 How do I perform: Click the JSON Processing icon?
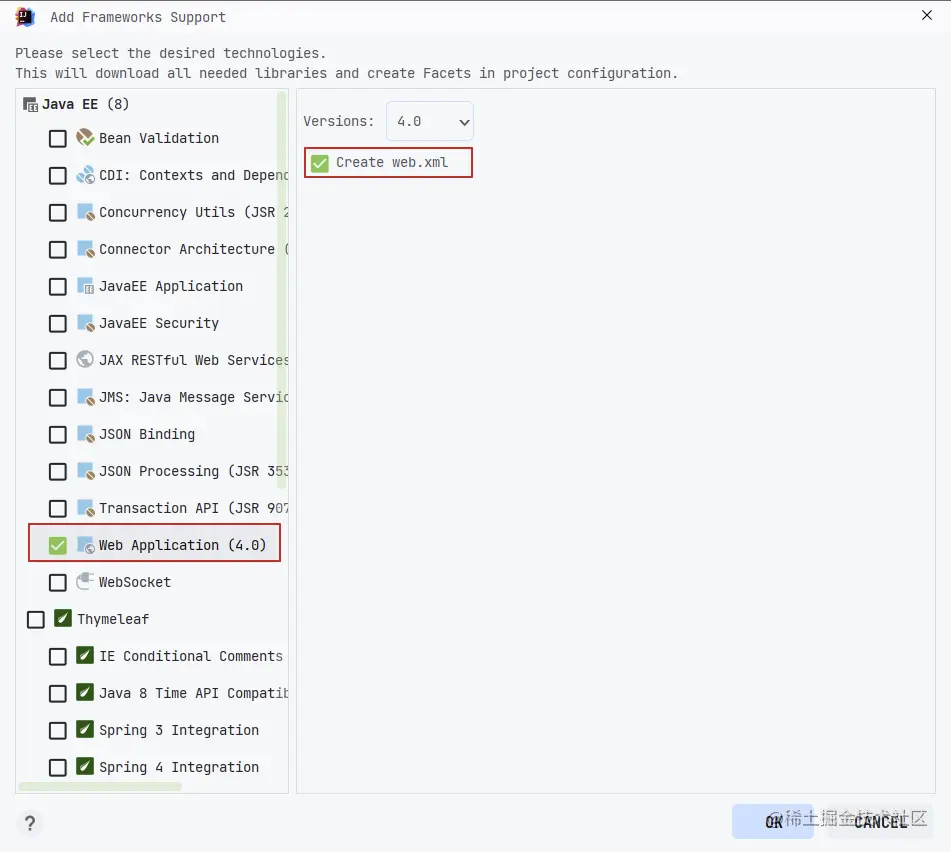[85, 471]
